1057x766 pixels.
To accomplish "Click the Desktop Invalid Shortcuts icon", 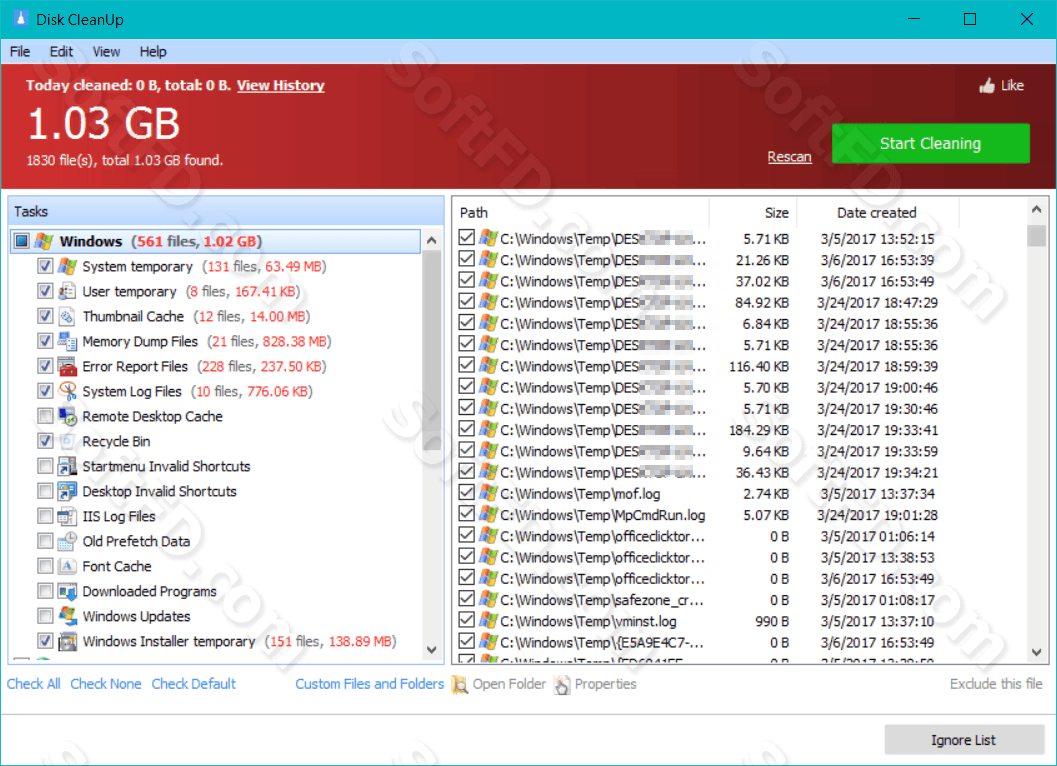I will pyautogui.click(x=67, y=491).
